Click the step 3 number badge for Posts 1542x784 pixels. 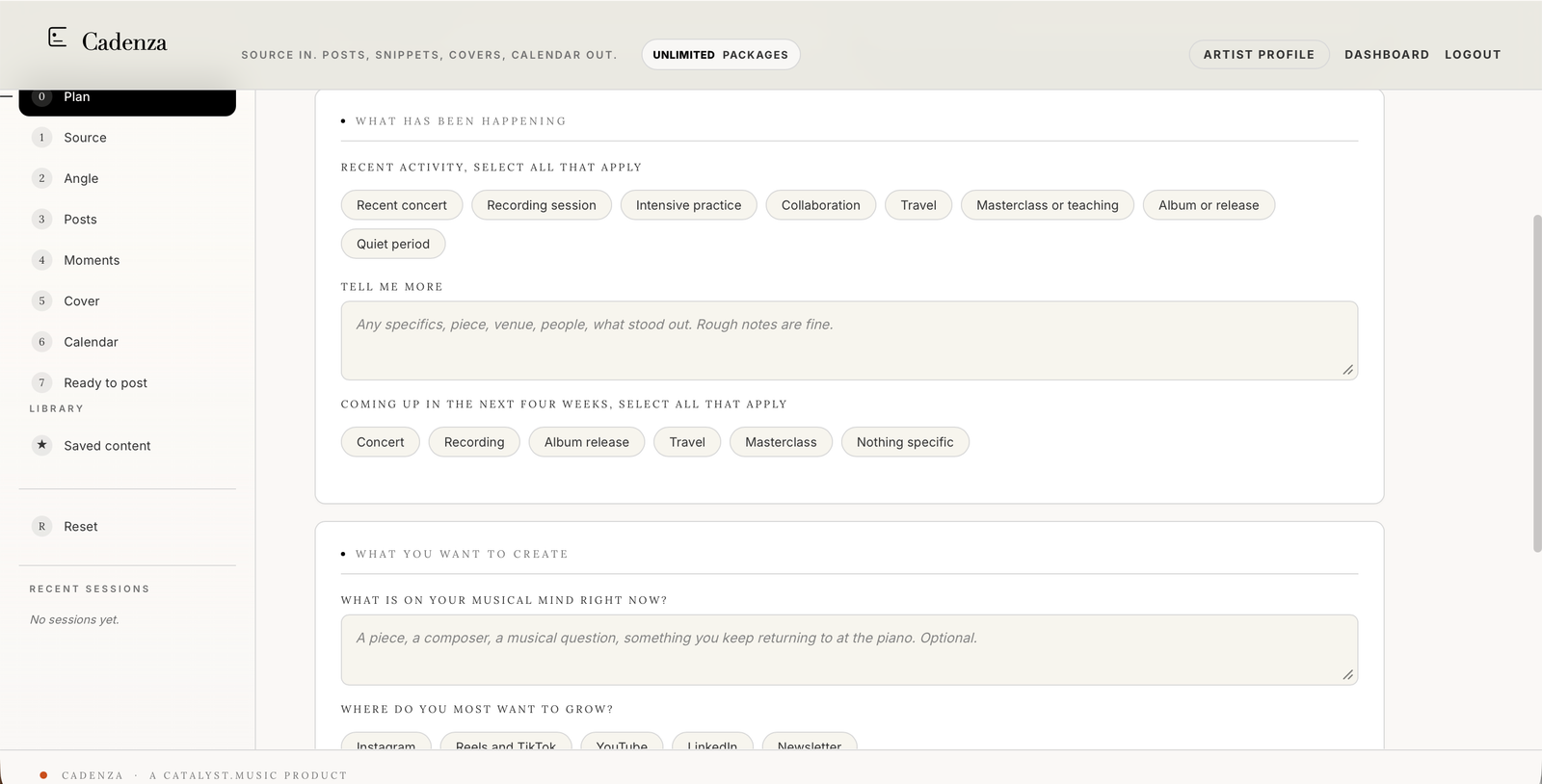[41, 220]
